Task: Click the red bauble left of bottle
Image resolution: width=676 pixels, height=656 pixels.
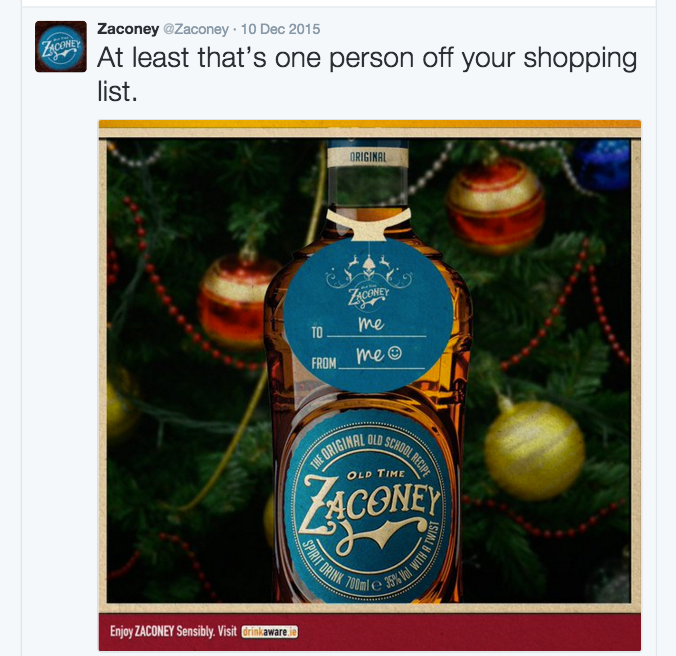Action: tap(235, 301)
